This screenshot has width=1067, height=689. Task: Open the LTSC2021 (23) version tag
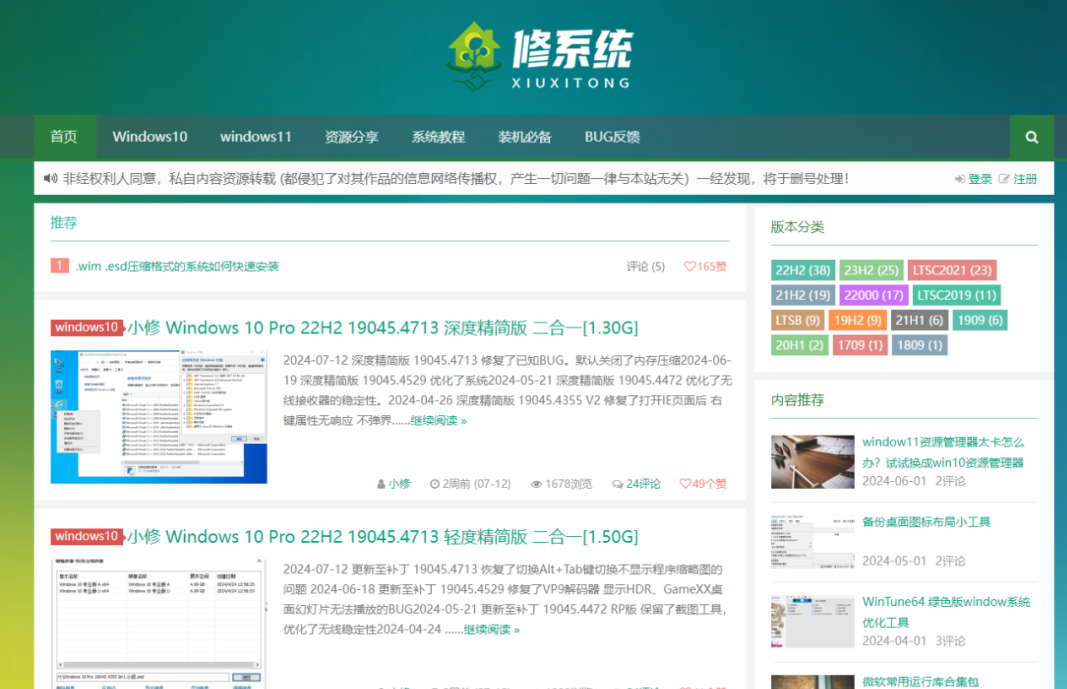coord(952,270)
